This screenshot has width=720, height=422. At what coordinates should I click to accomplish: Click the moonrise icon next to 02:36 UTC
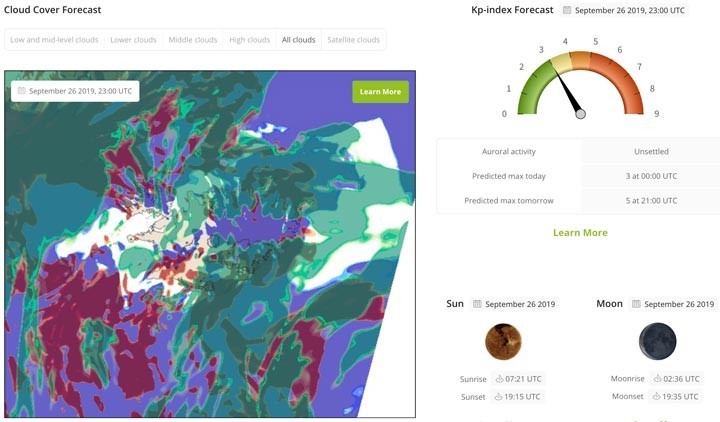(657, 380)
